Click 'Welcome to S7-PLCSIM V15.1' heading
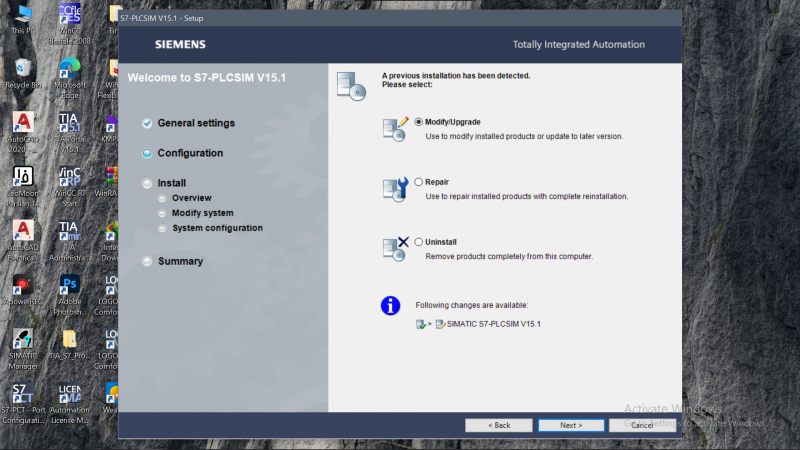 click(207, 78)
